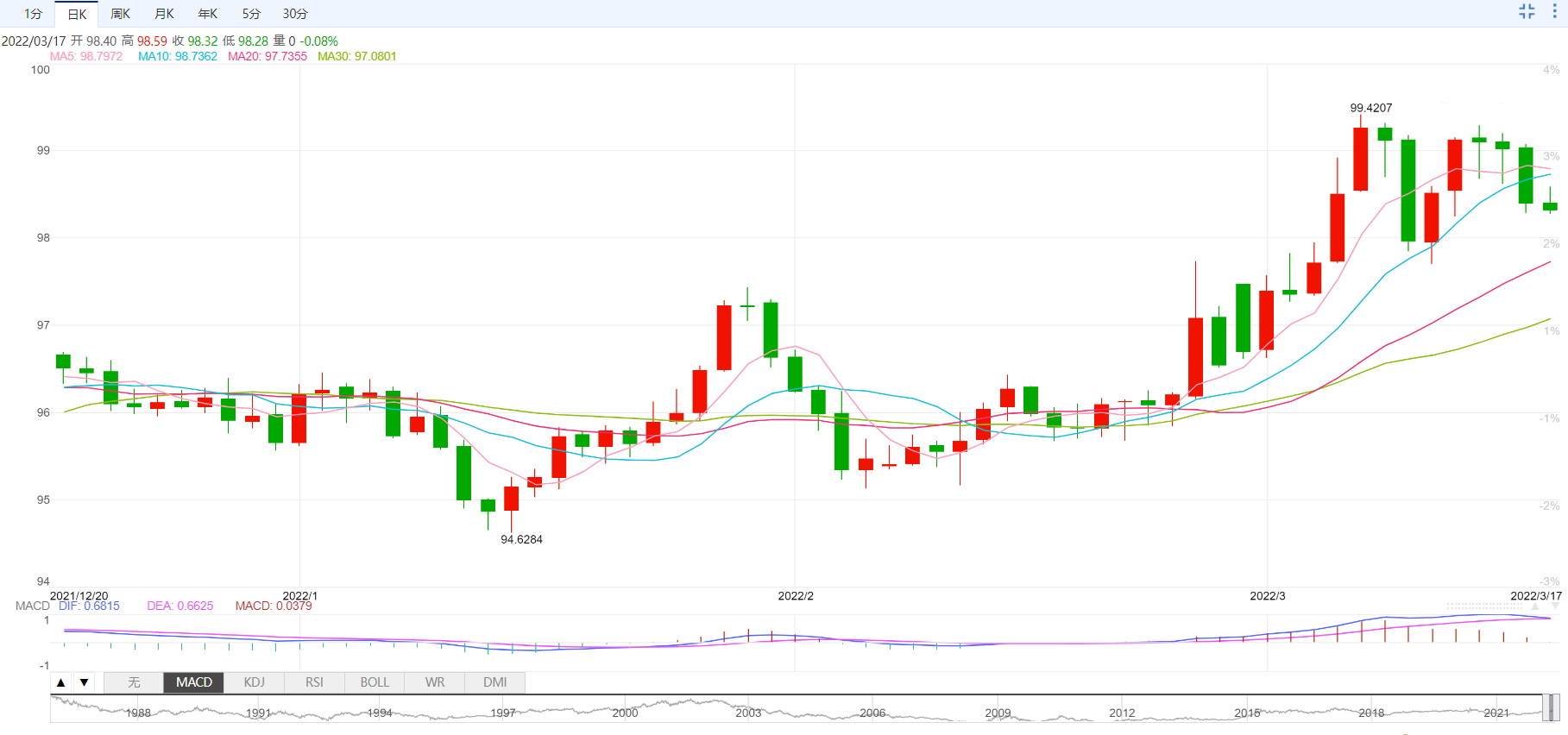The height and width of the screenshot is (735, 1568).
Task: Click the black down arrow button
Action: pos(84,682)
